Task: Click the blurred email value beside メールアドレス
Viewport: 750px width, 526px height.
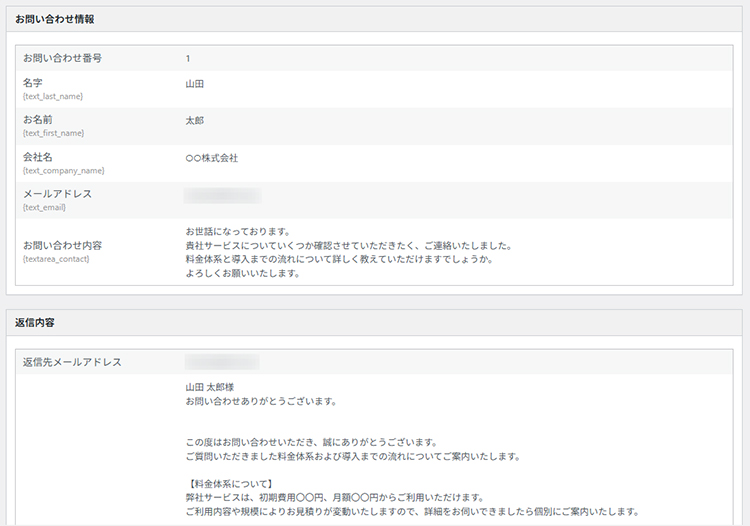Action: (222, 195)
